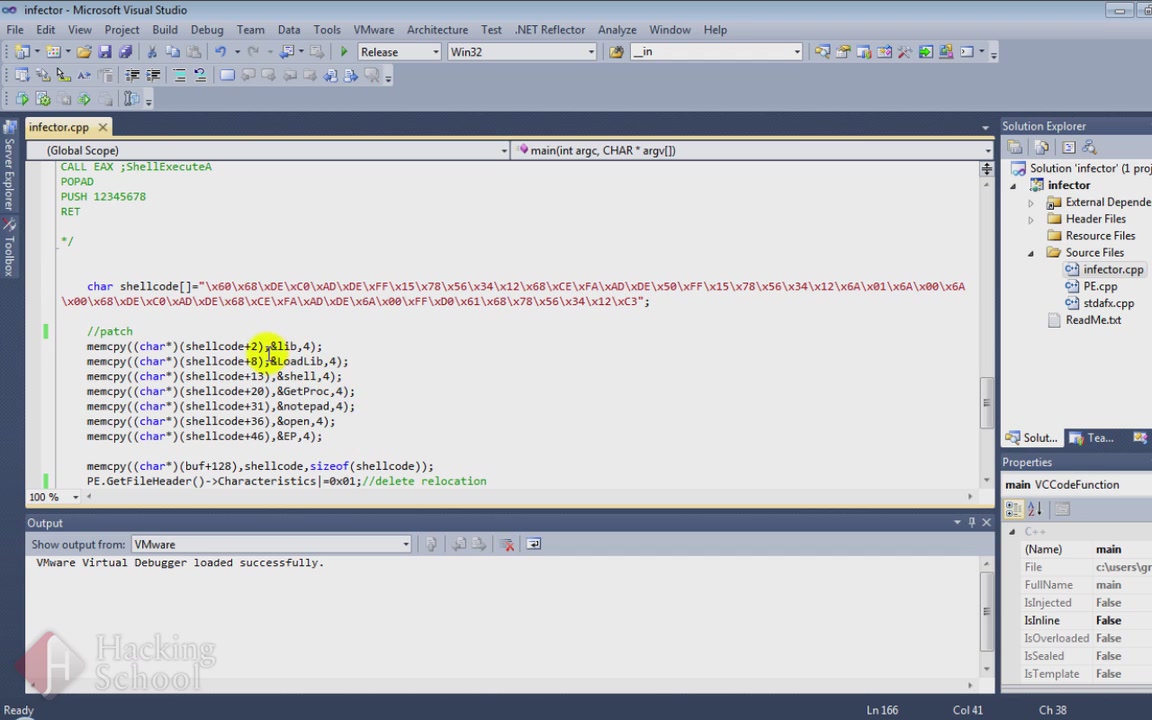Toggle word wrap in Output window
Screen dimensions: 1152x720
click(534, 544)
